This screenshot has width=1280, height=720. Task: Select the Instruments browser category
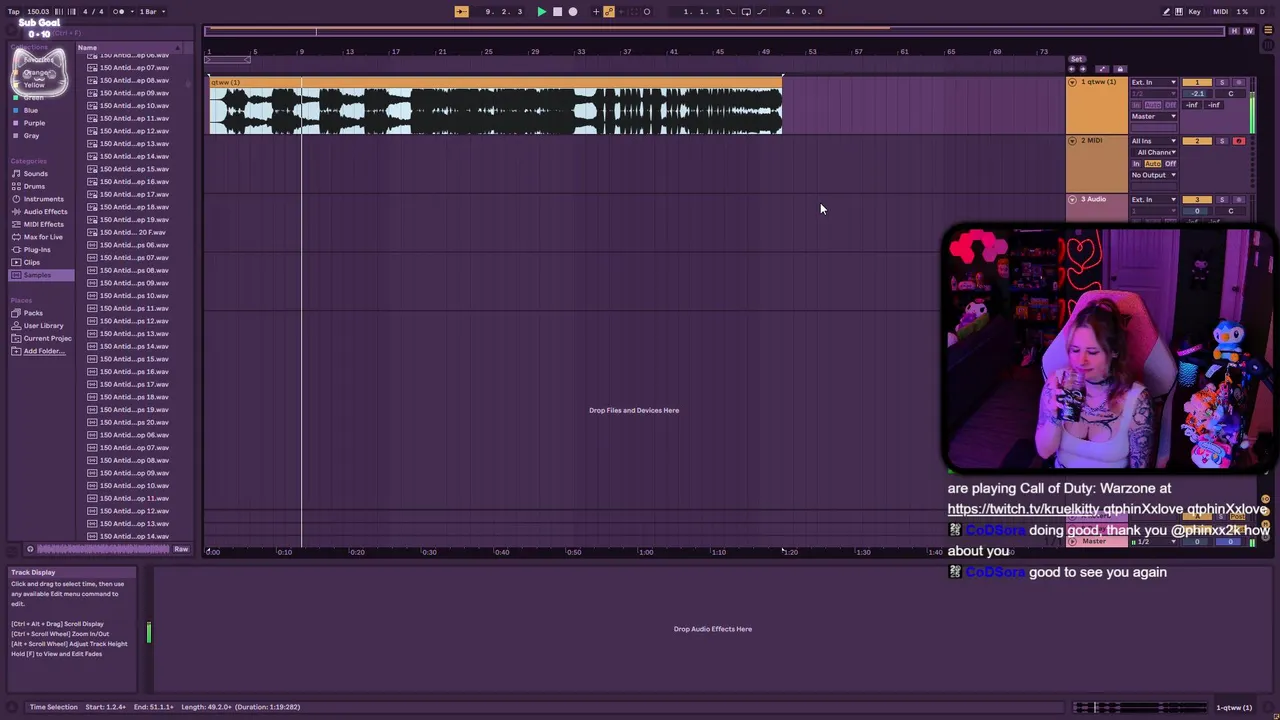[43, 199]
